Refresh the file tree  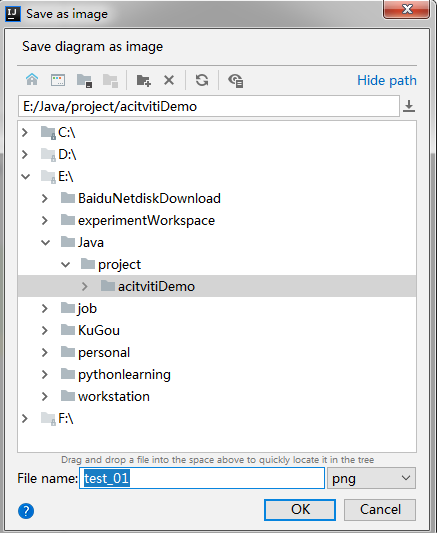202,81
